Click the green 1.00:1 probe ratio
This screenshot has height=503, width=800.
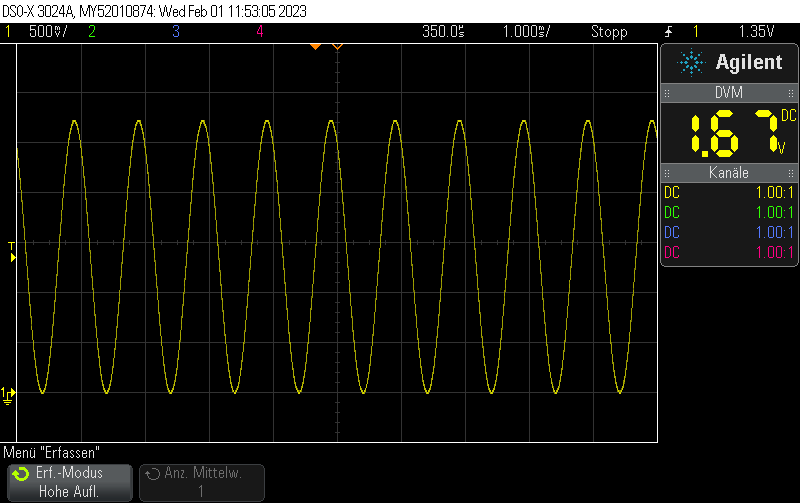[774, 213]
